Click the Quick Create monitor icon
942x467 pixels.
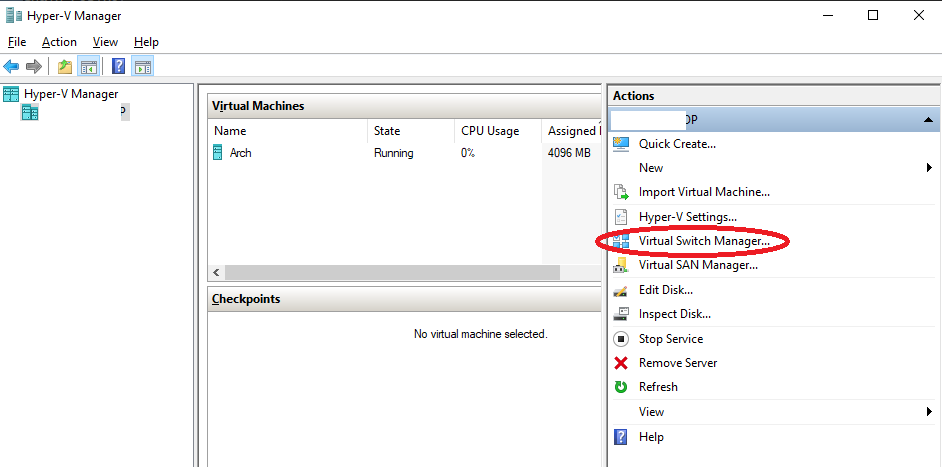coord(621,144)
